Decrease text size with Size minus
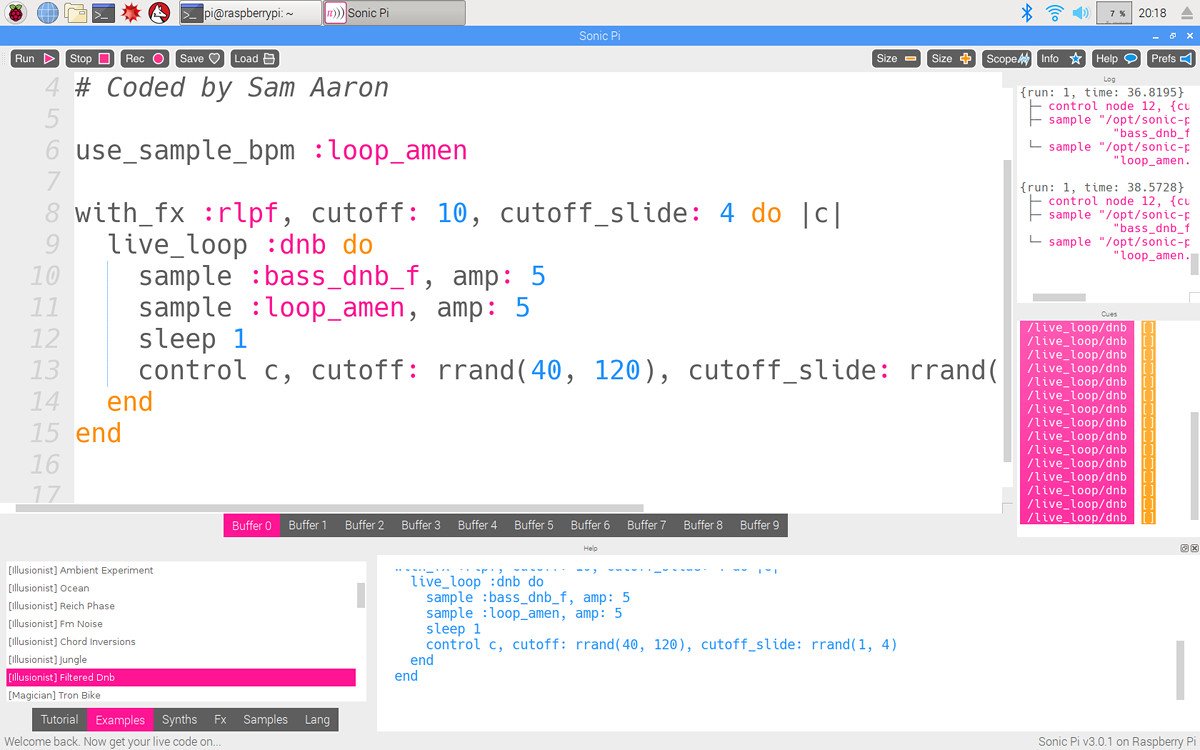The image size is (1200, 750). click(x=897, y=59)
